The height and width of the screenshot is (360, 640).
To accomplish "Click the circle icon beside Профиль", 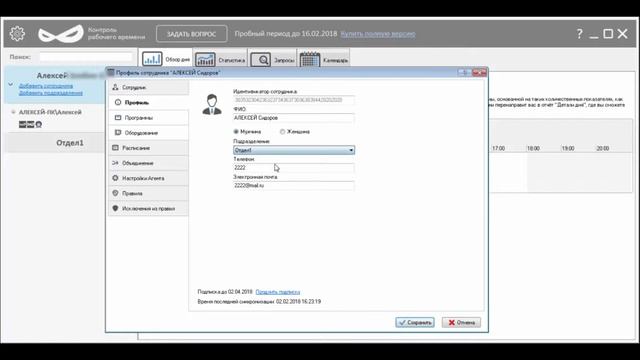I will click(118, 102).
